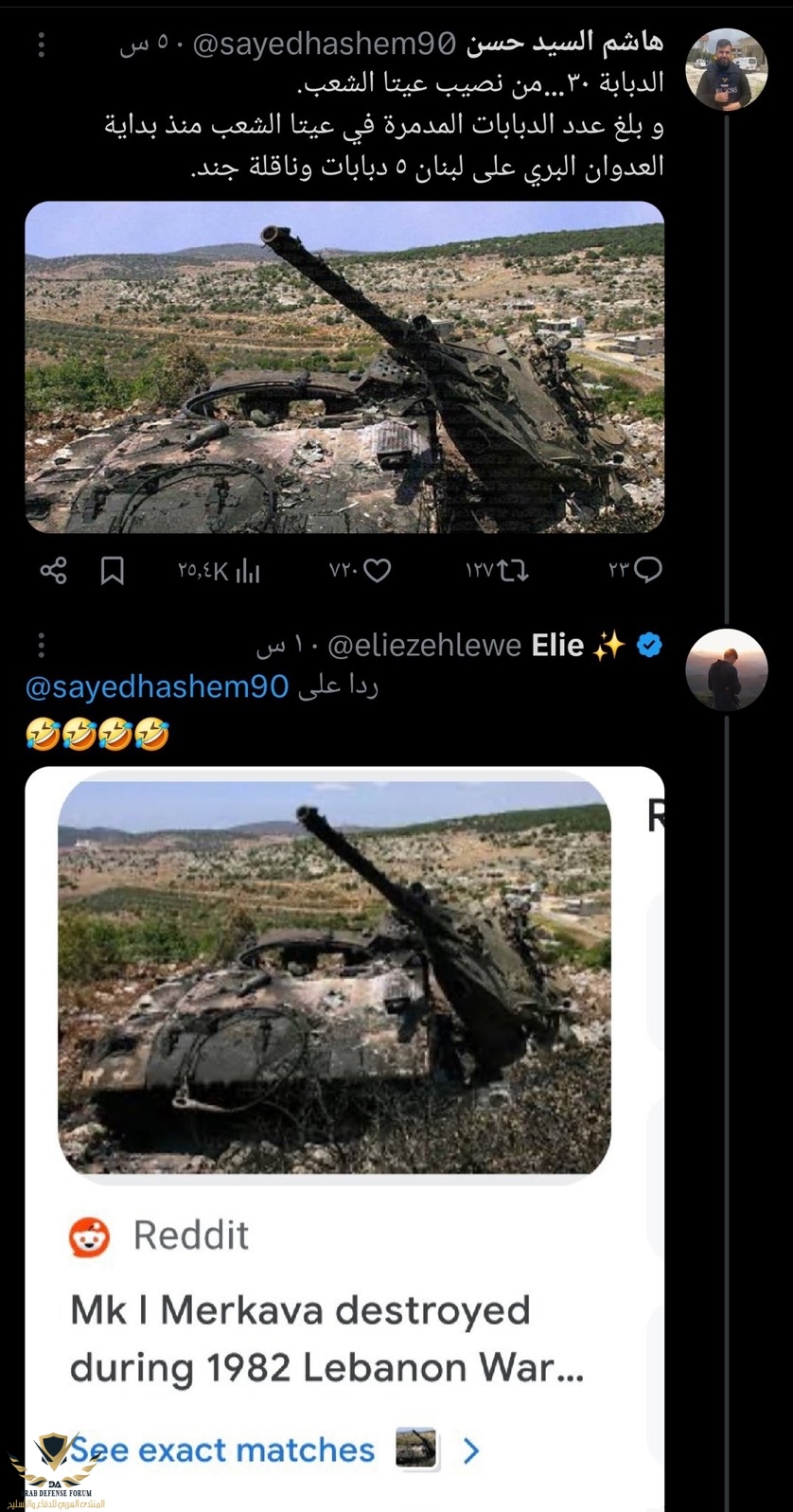Click the @sayedhashem90 mention link in reply
This screenshot has height=1512, width=793.
157,687
